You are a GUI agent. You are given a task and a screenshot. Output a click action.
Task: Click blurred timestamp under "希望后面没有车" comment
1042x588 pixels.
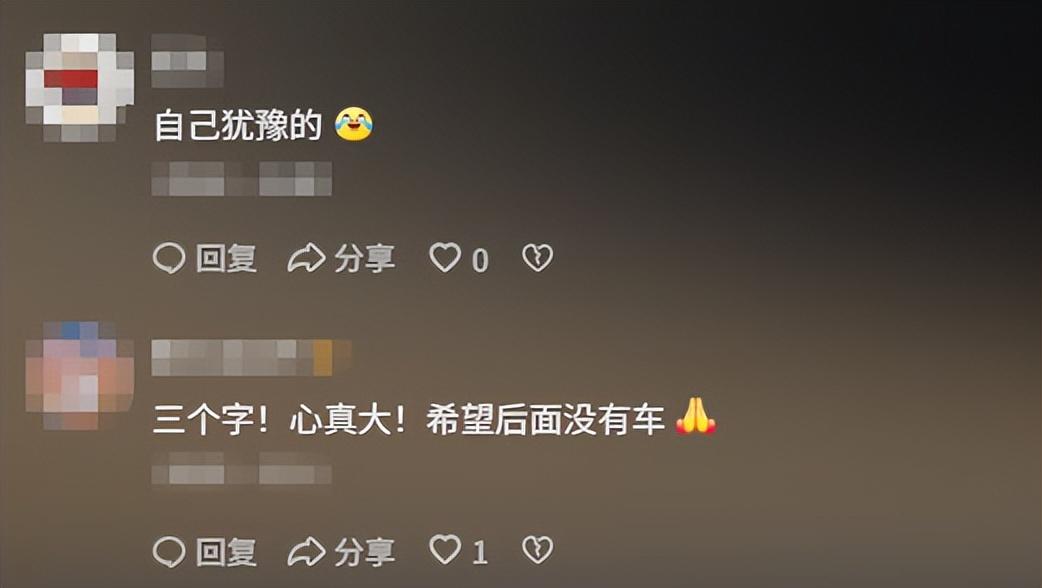242,468
